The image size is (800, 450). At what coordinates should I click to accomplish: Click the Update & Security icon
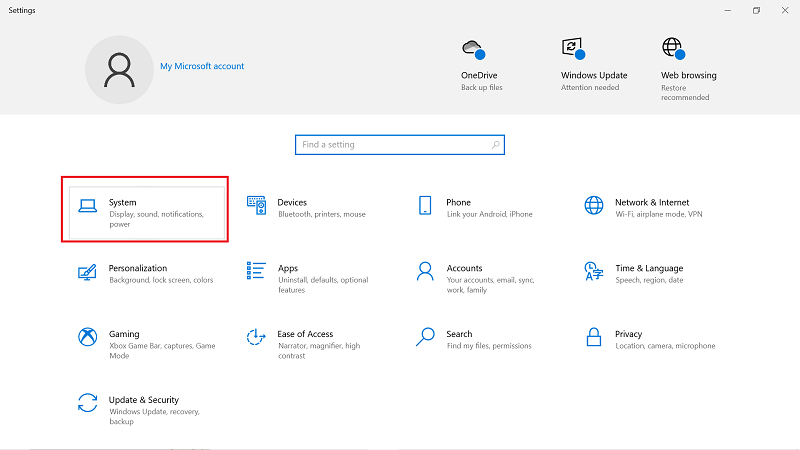click(88, 403)
